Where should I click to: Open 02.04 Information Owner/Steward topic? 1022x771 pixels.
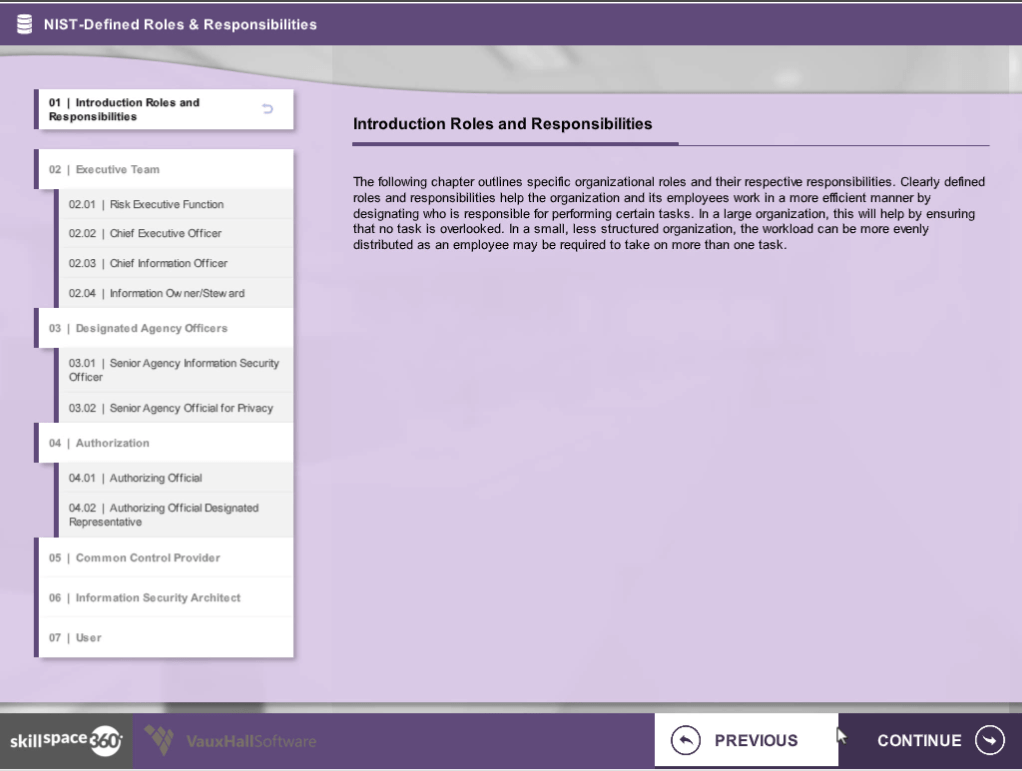pyautogui.click(x=156, y=293)
